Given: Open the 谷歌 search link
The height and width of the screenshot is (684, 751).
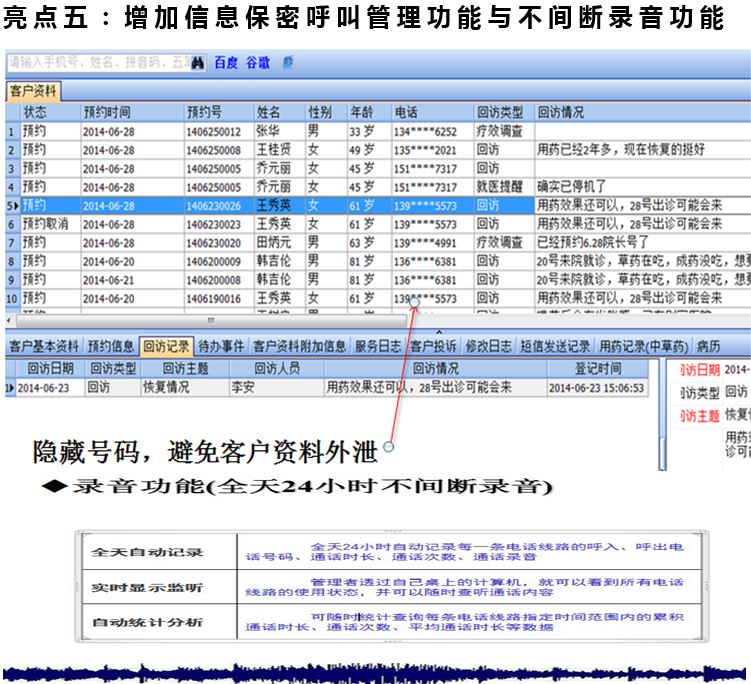Looking at the screenshot, I should [259, 62].
